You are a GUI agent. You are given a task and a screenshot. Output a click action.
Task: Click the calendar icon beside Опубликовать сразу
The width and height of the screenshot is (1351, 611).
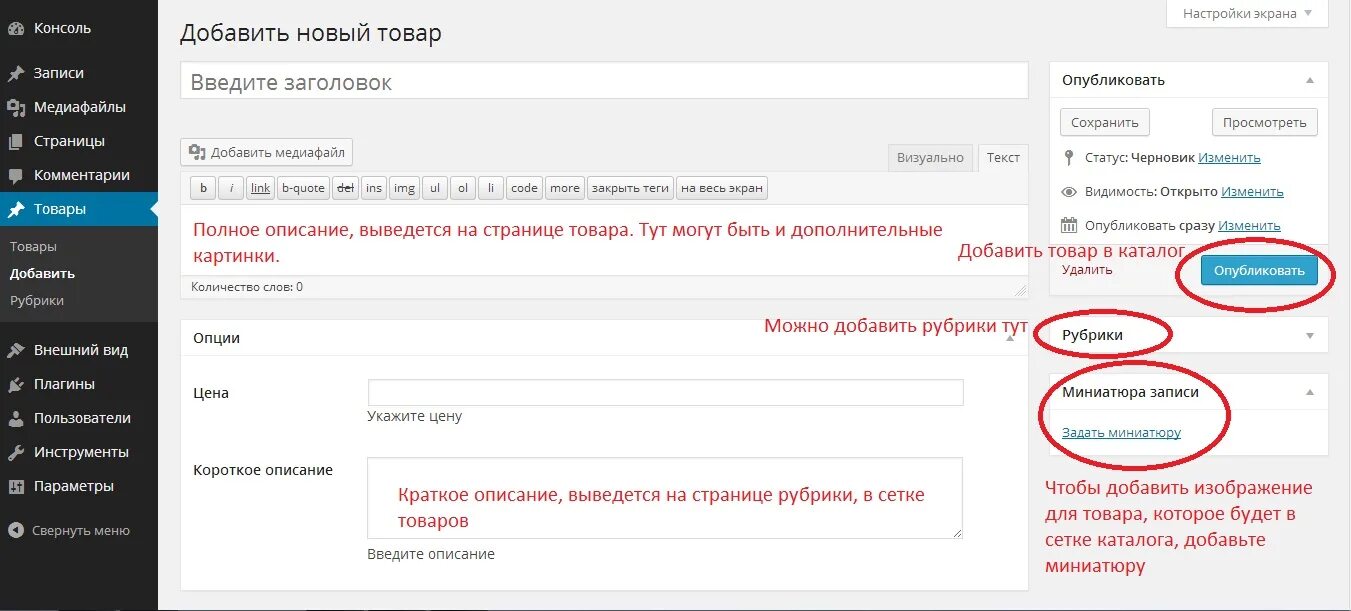coord(1069,225)
